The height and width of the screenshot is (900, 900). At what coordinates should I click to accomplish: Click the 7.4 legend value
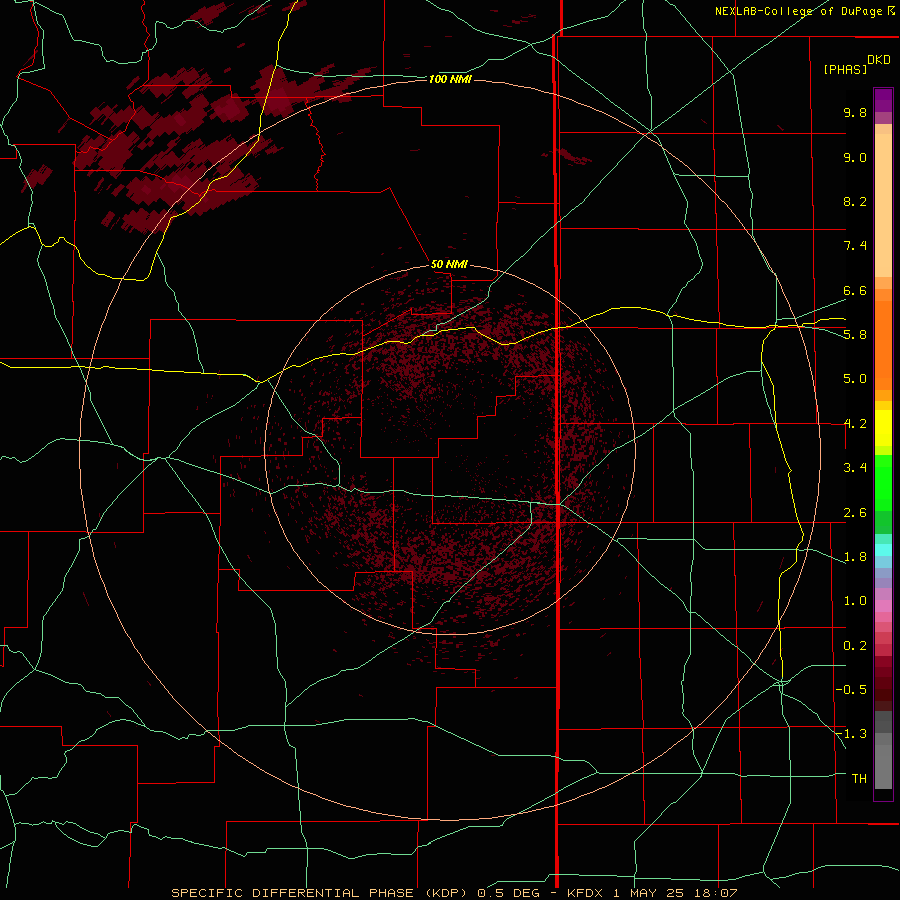pos(855,246)
